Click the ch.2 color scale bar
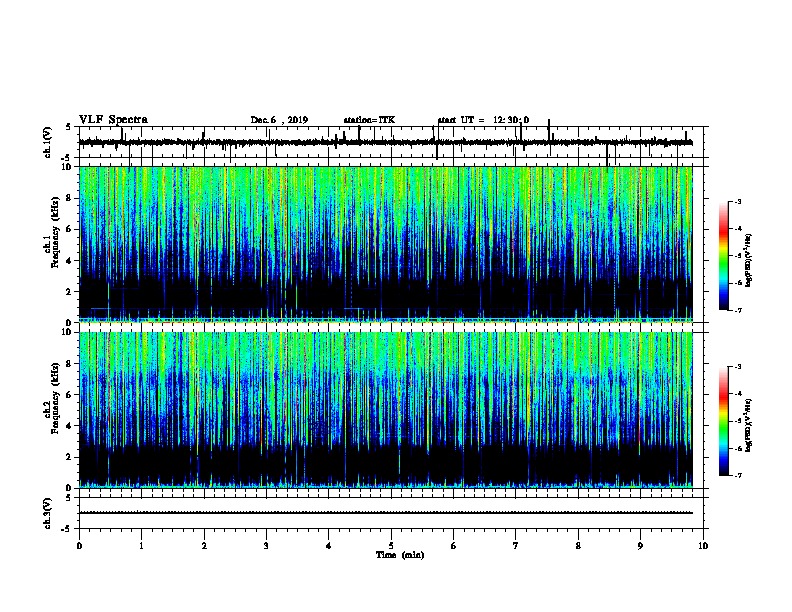Screen dimensions: 792x612 point(724,421)
